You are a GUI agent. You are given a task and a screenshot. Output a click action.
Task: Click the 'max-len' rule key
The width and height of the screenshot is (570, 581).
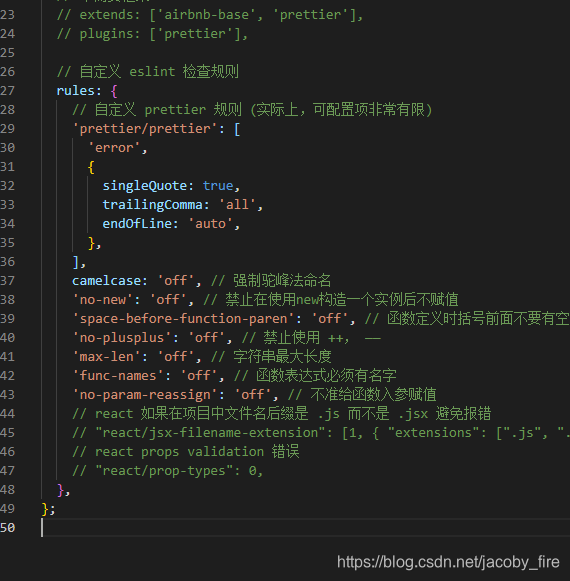pos(106,357)
